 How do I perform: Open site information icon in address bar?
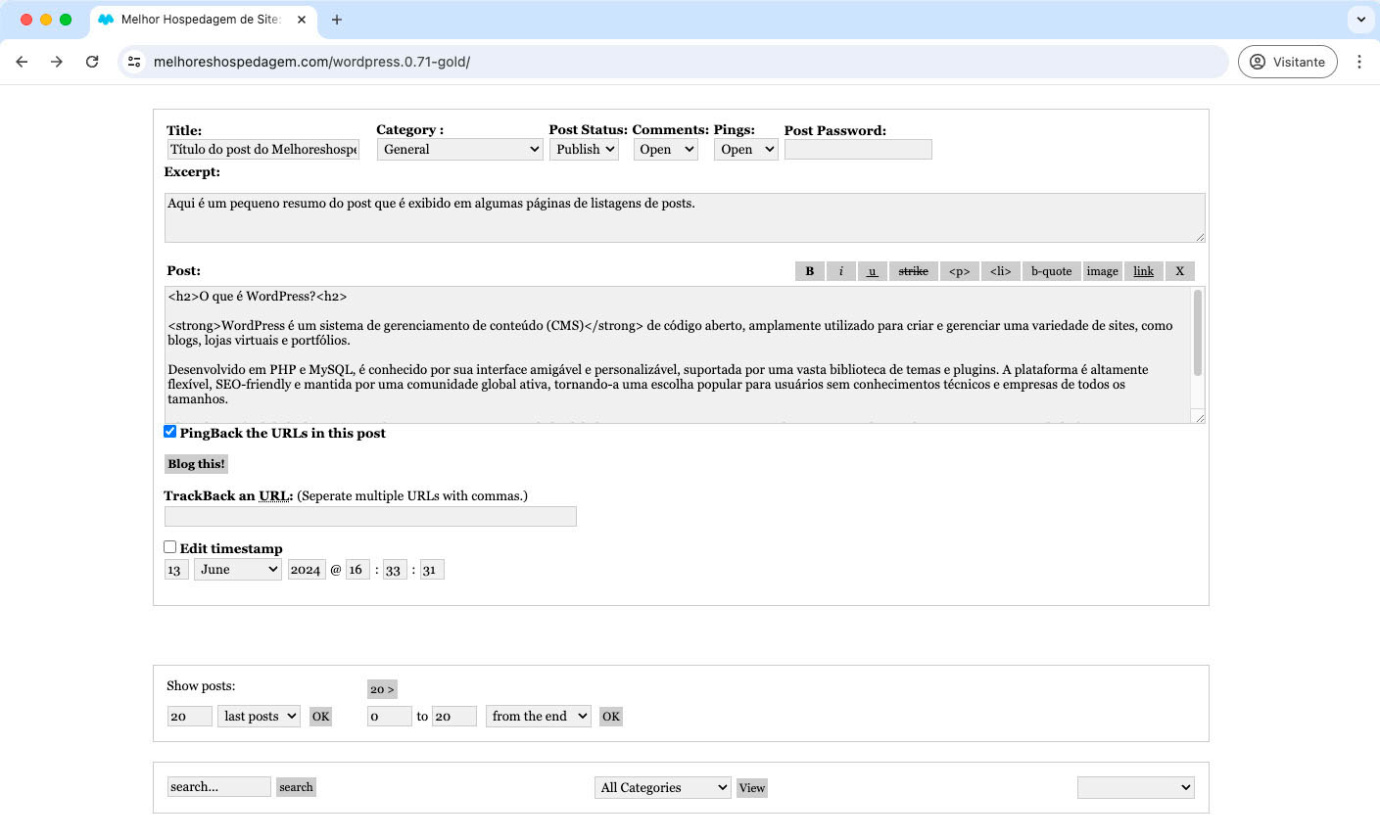pyautogui.click(x=135, y=62)
